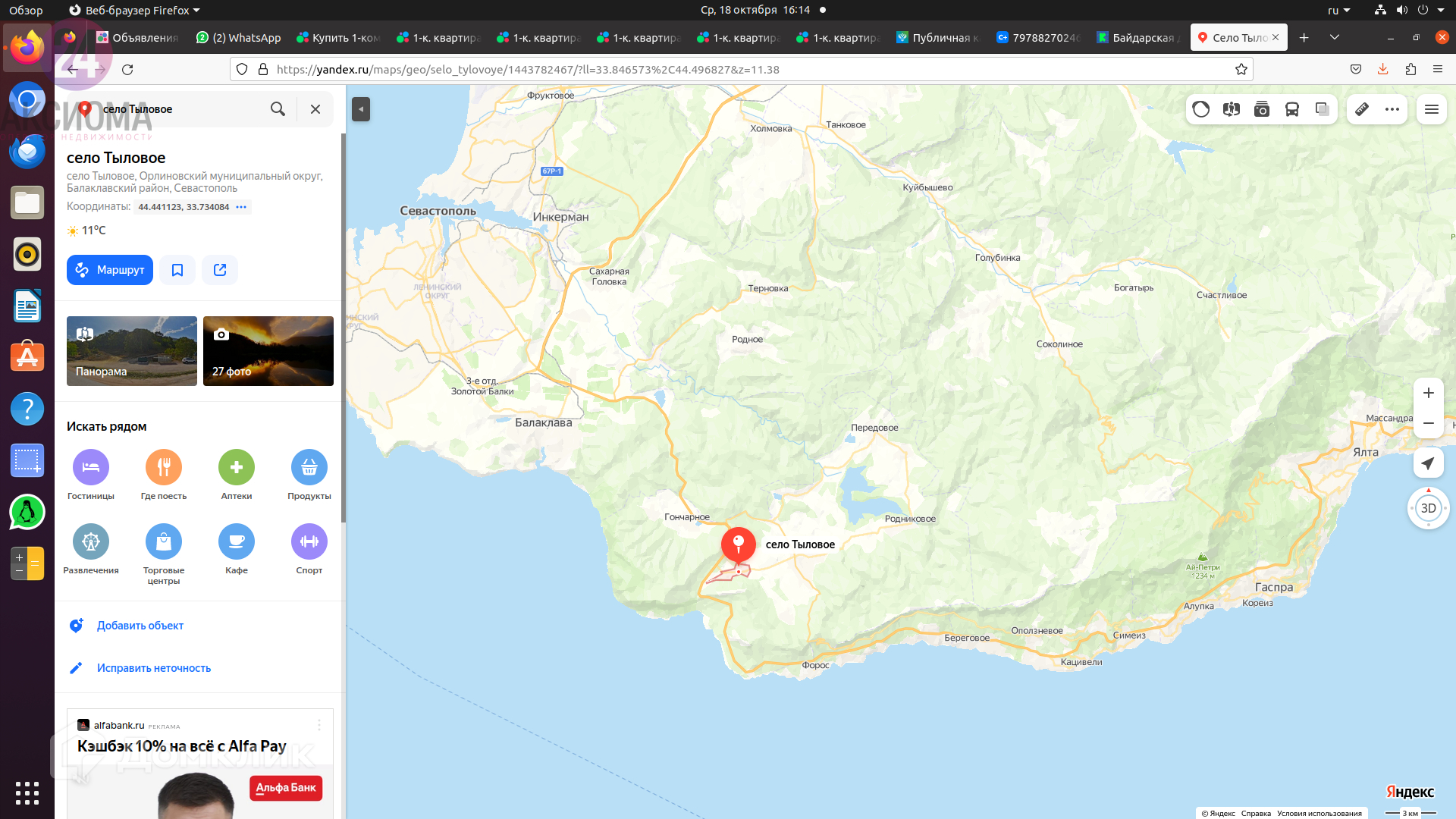
Task: Toggle the 3D map tilt button
Action: click(1428, 508)
